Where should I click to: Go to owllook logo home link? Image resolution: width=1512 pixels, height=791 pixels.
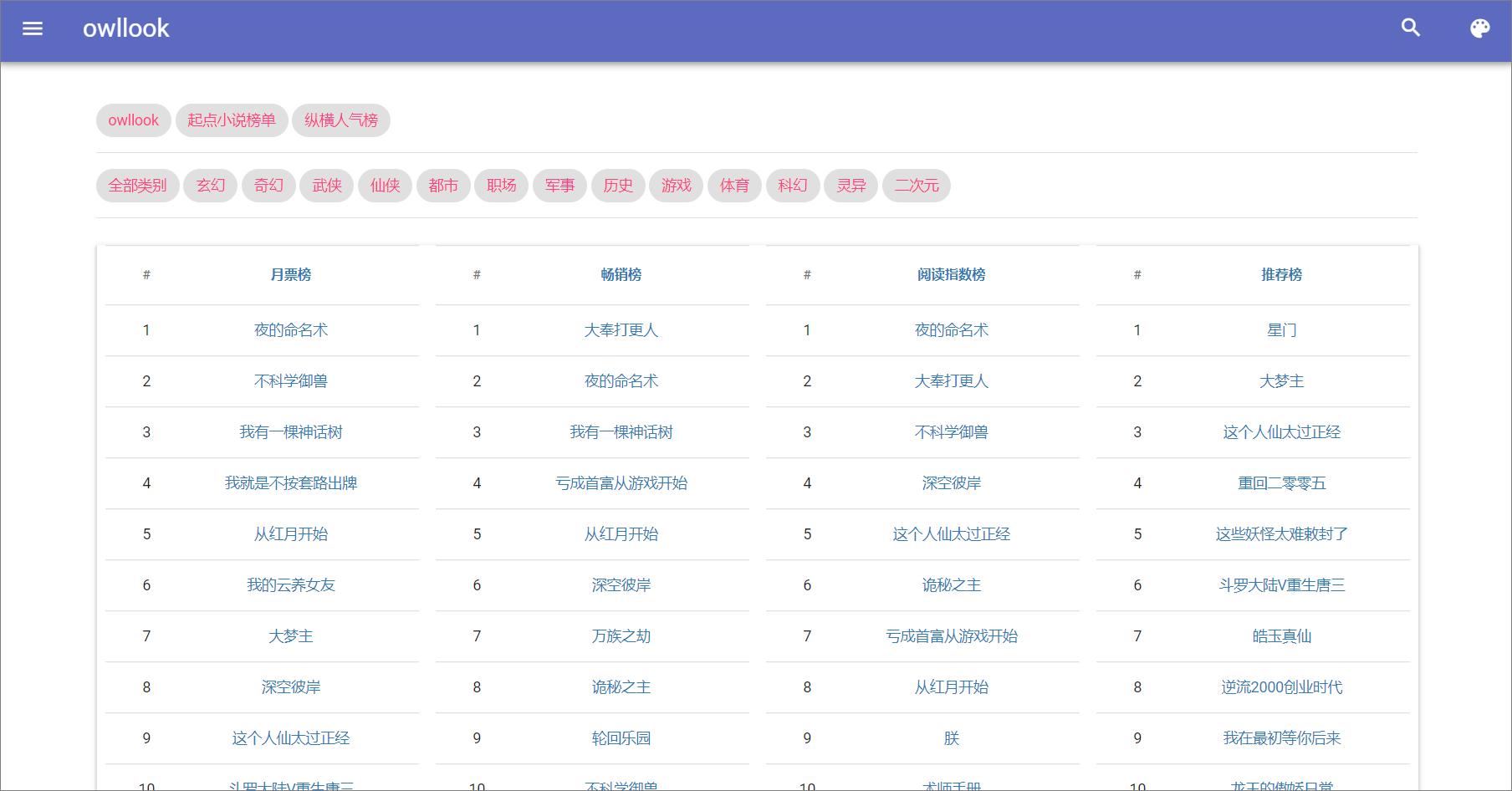click(125, 28)
